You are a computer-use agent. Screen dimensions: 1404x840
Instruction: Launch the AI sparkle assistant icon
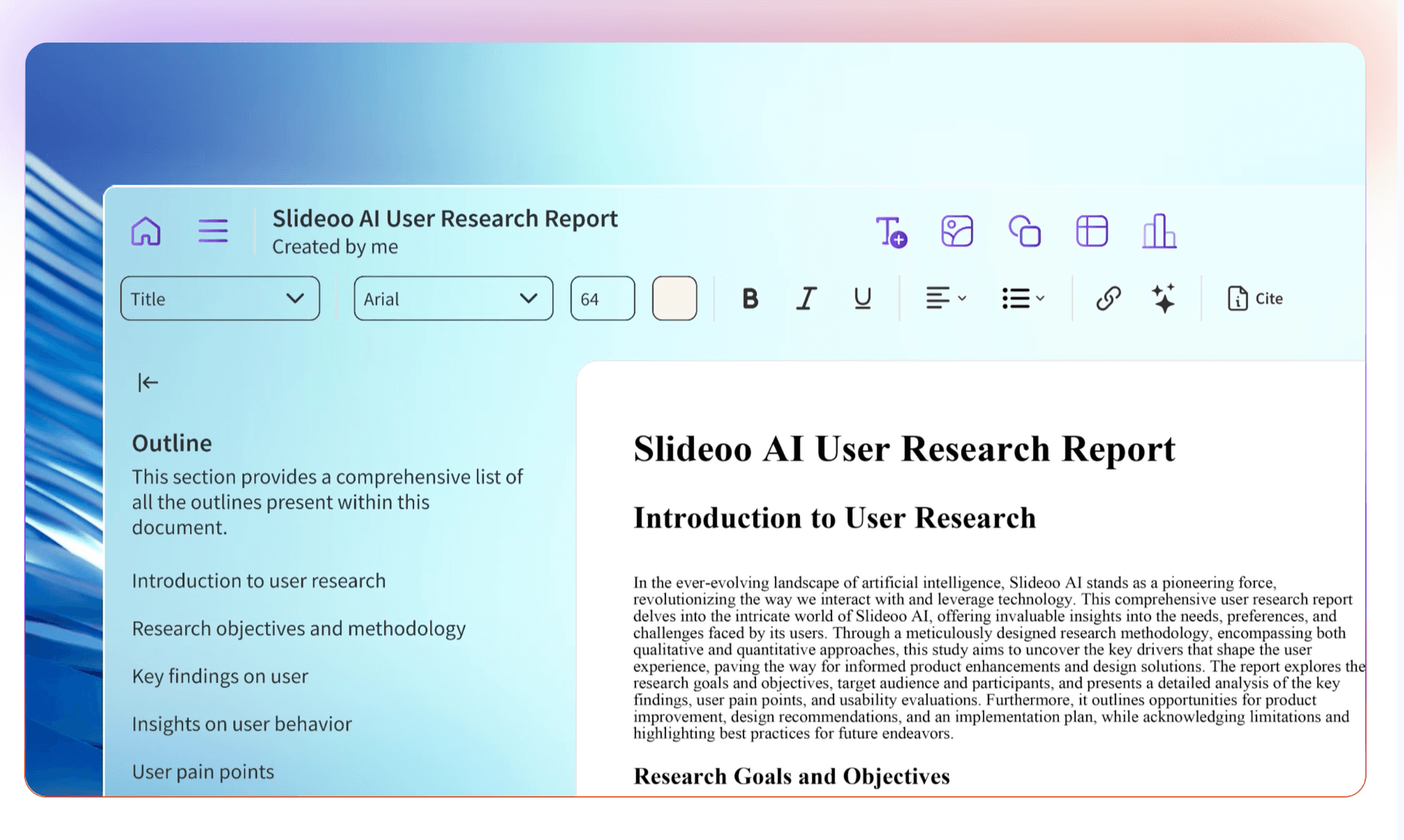[1163, 298]
